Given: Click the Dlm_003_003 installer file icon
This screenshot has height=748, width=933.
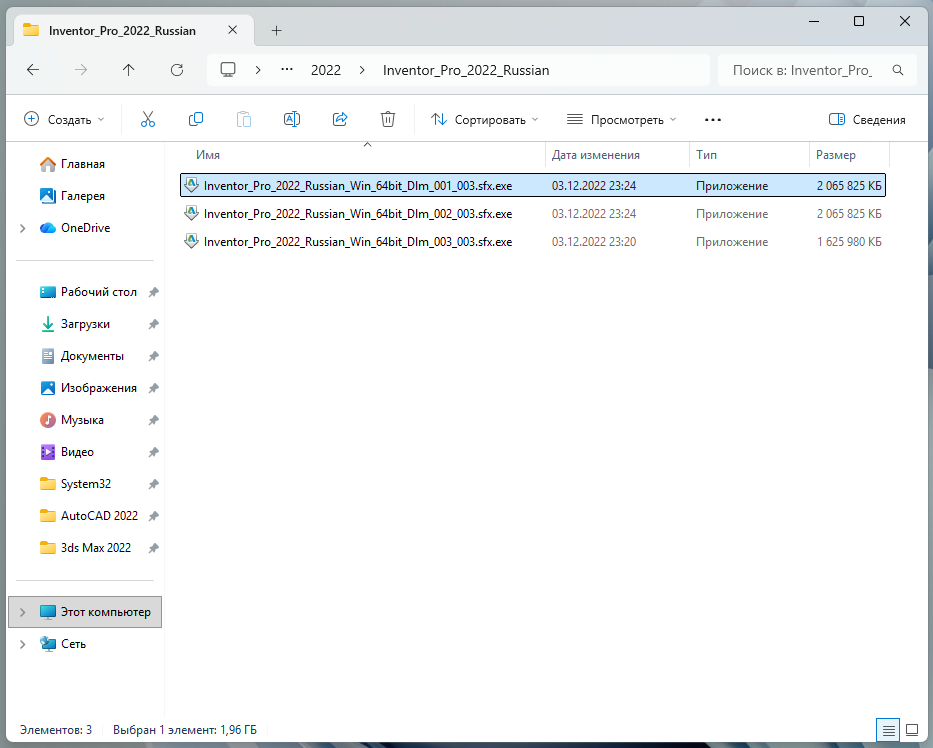Looking at the screenshot, I should point(191,241).
